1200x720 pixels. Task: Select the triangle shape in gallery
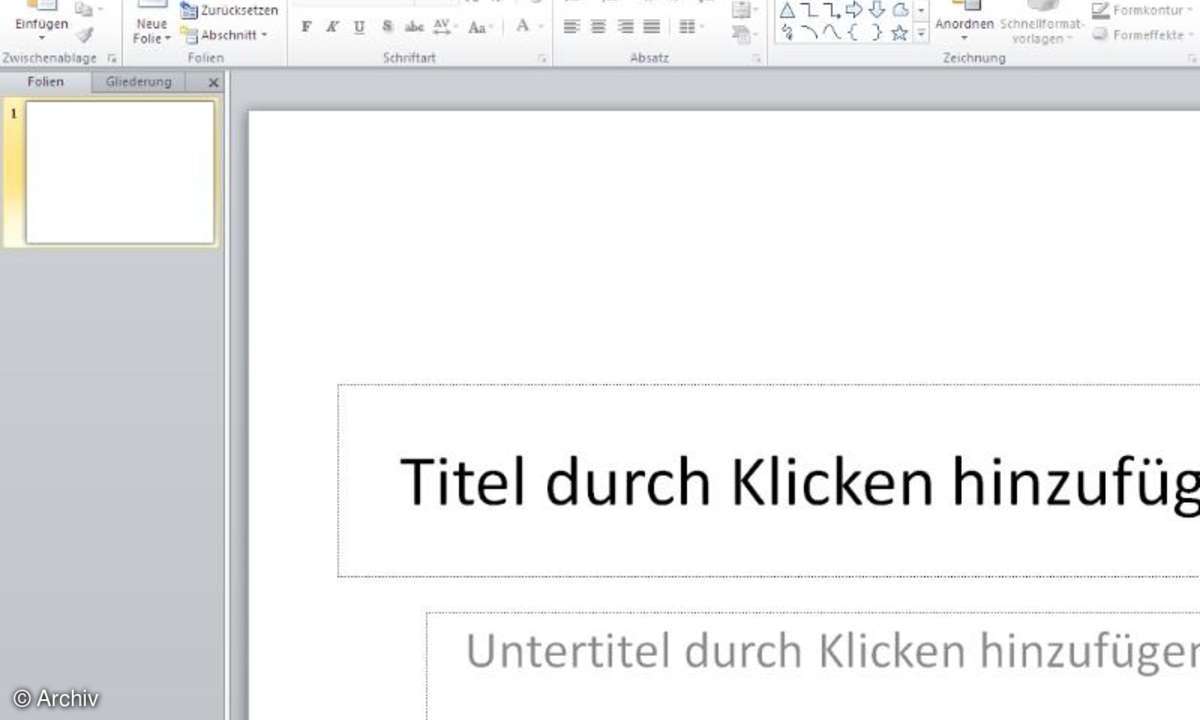point(788,10)
